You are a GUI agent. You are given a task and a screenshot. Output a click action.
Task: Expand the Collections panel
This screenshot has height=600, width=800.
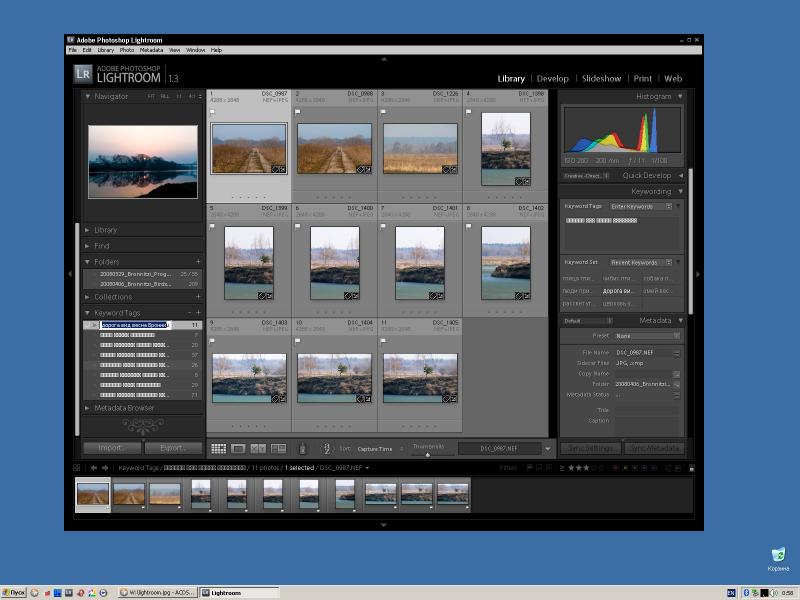88,297
